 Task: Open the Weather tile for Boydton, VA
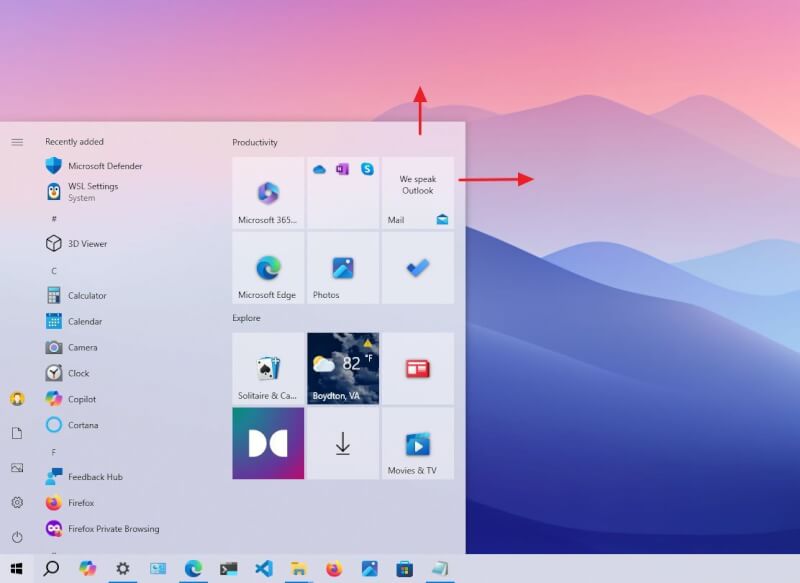click(343, 368)
